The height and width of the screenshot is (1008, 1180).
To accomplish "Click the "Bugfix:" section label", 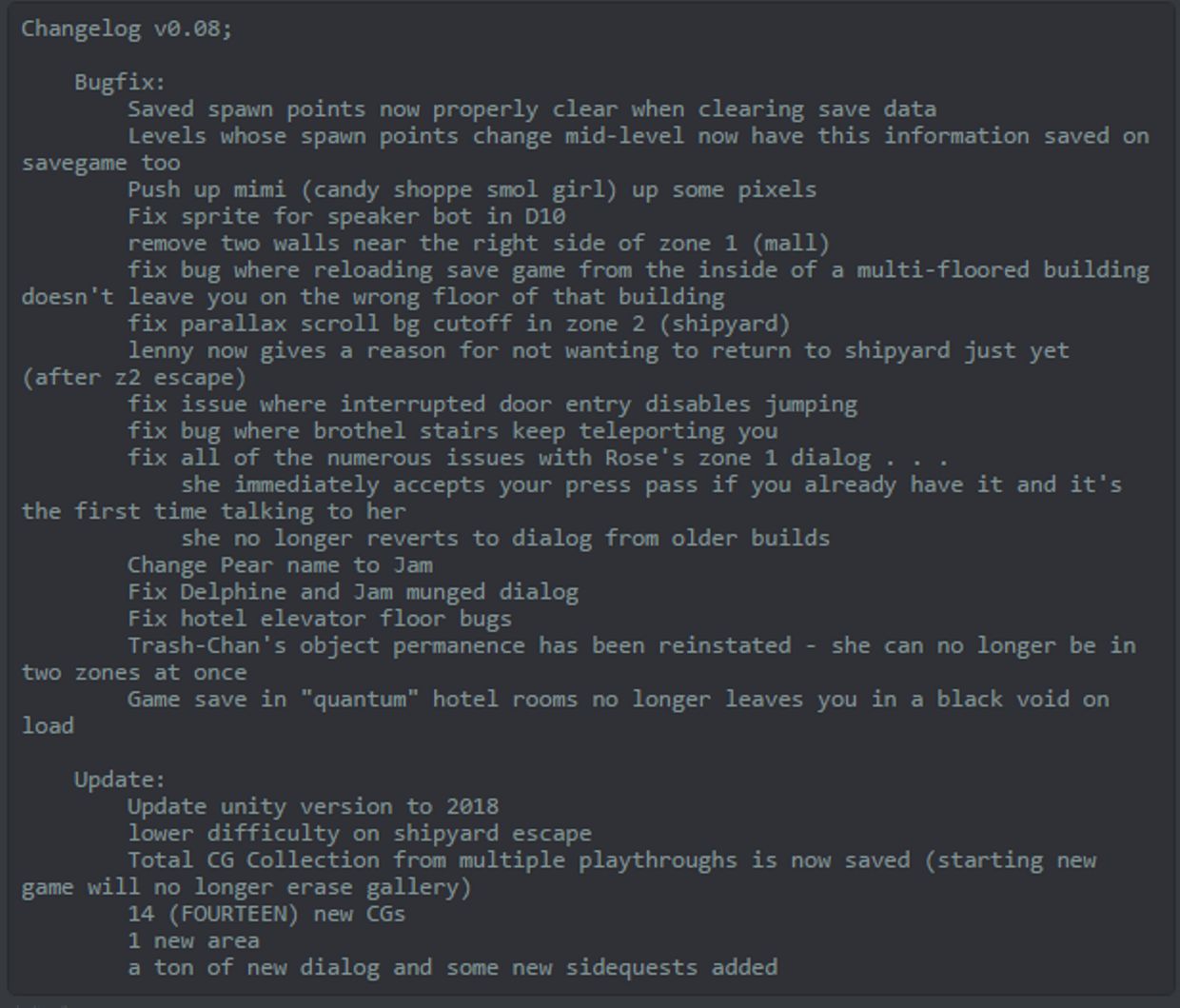I will click(119, 82).
